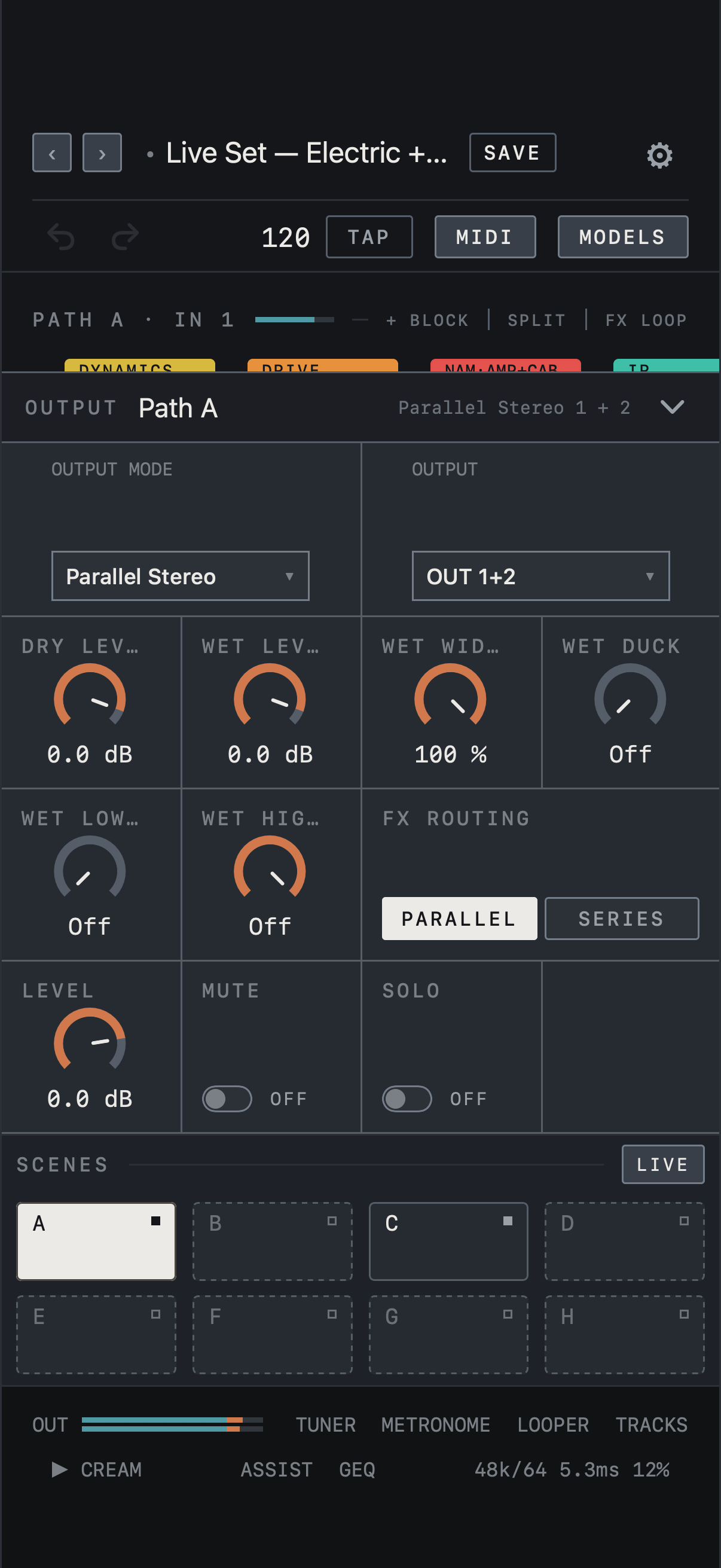Add a new block to path
This screenshot has height=1568, width=721.
point(427,320)
